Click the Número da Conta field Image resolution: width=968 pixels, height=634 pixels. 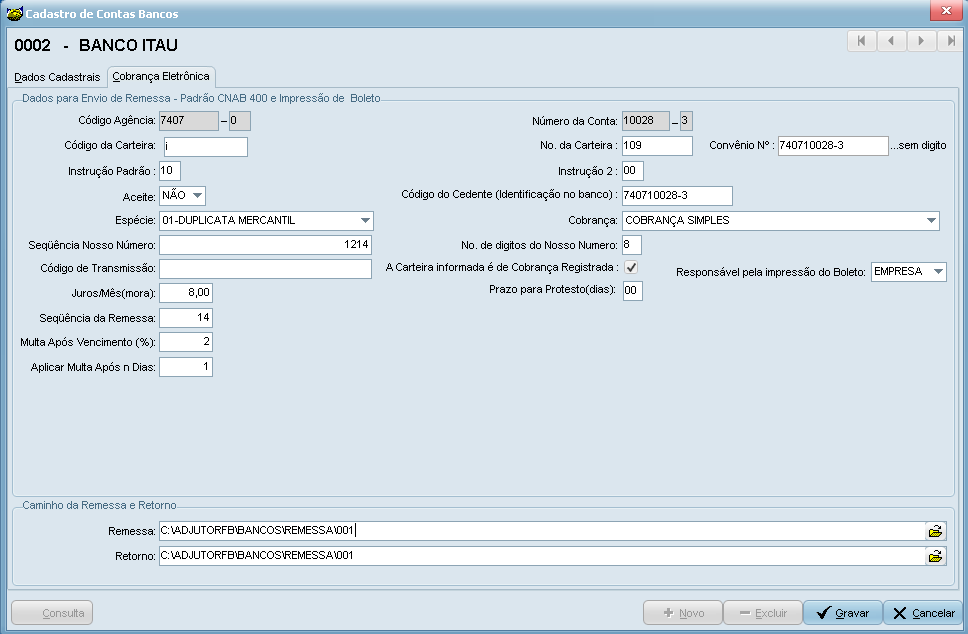pyautogui.click(x=646, y=121)
